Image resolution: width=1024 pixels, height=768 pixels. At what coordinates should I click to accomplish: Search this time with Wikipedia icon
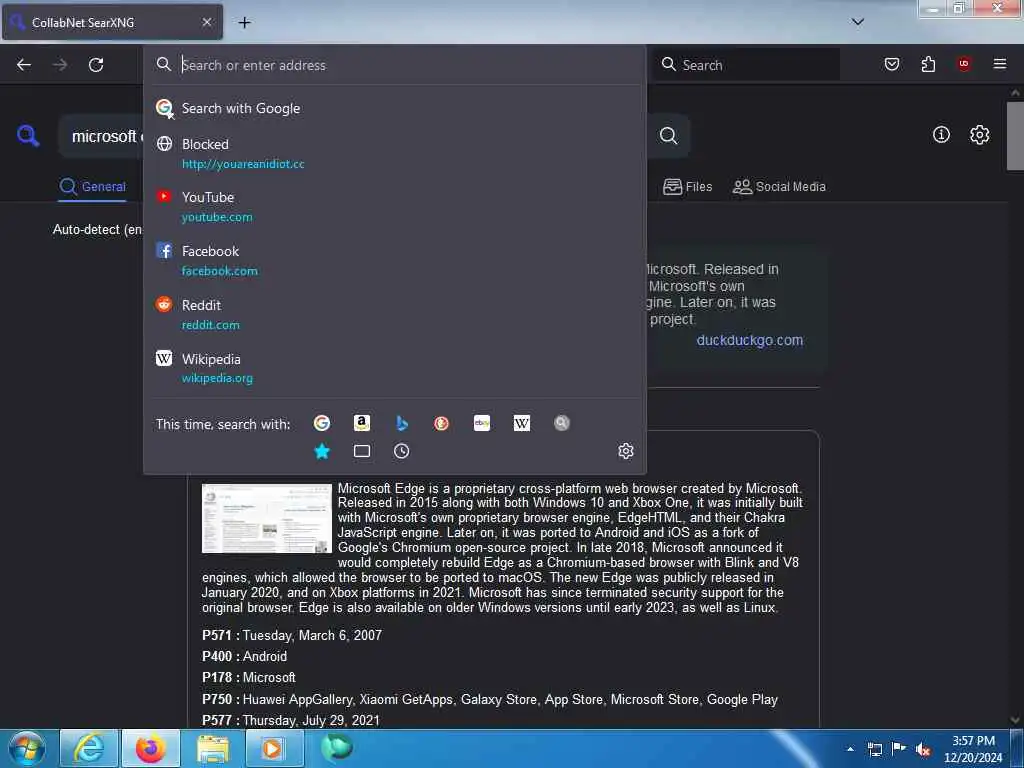click(522, 423)
